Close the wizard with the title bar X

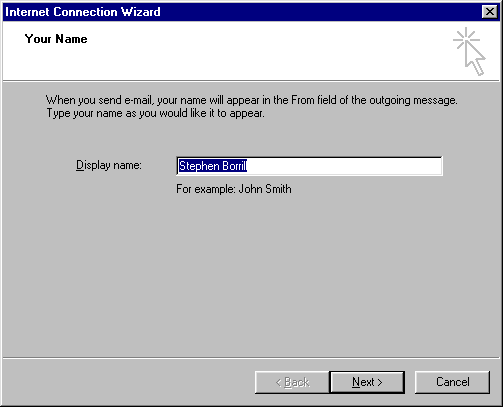[x=489, y=12]
